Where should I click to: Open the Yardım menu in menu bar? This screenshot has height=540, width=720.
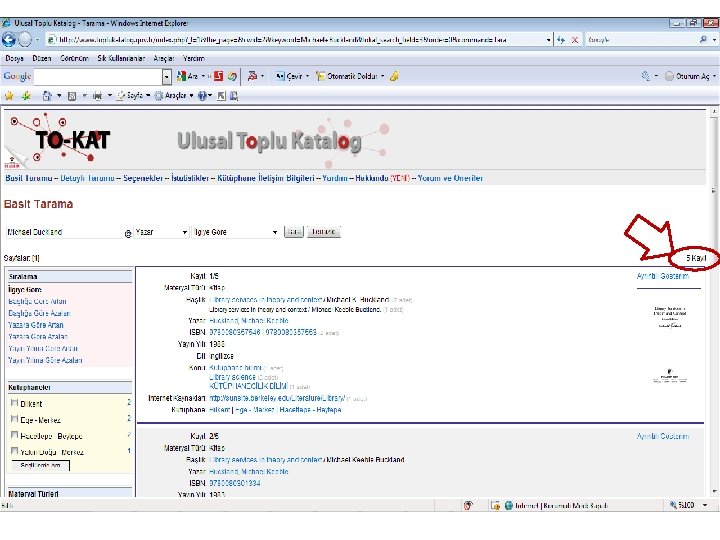pos(194,58)
